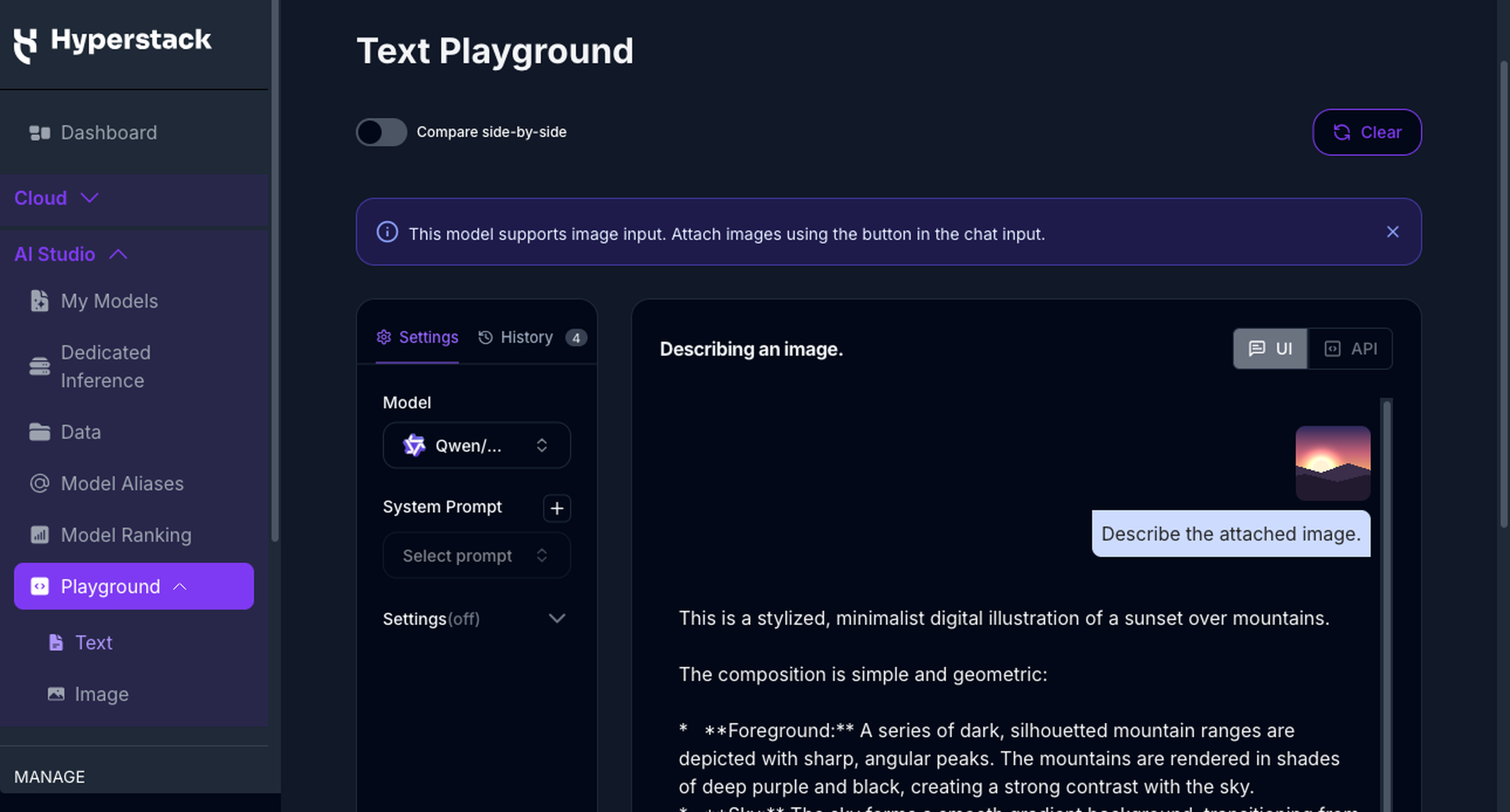Click the System Prompt label
1510x812 pixels.
click(x=443, y=506)
